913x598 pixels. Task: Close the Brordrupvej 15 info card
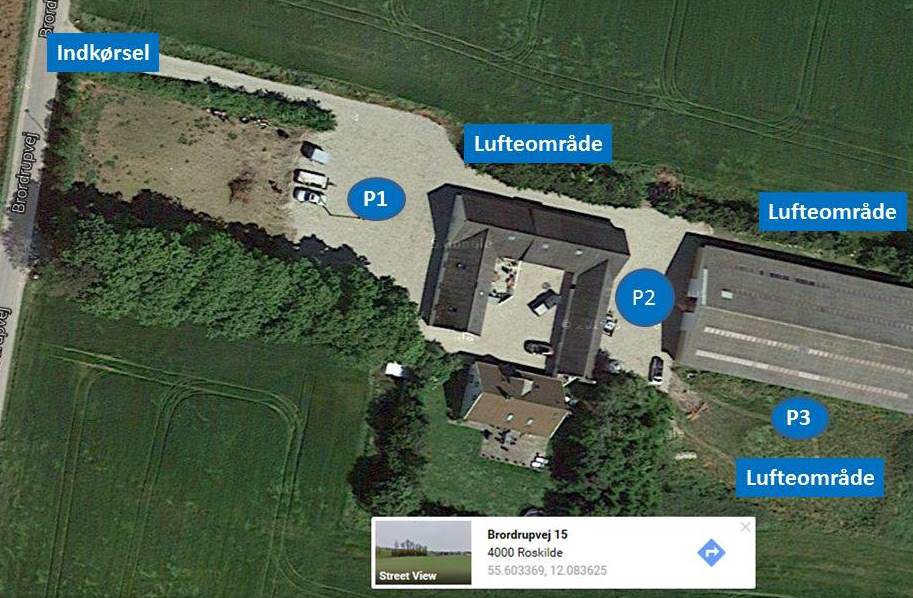(x=745, y=527)
